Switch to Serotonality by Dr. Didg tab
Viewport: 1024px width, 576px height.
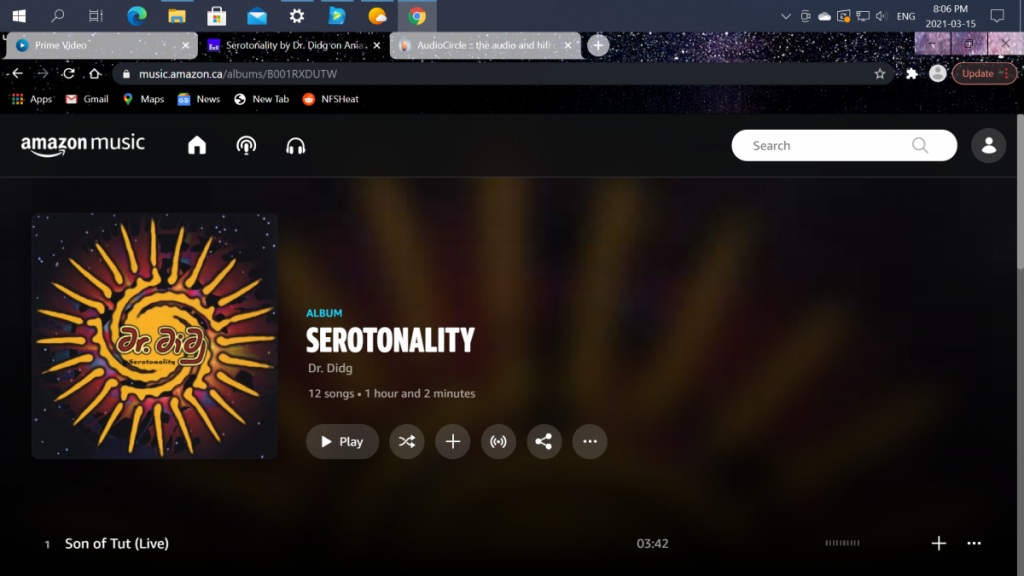click(294, 45)
